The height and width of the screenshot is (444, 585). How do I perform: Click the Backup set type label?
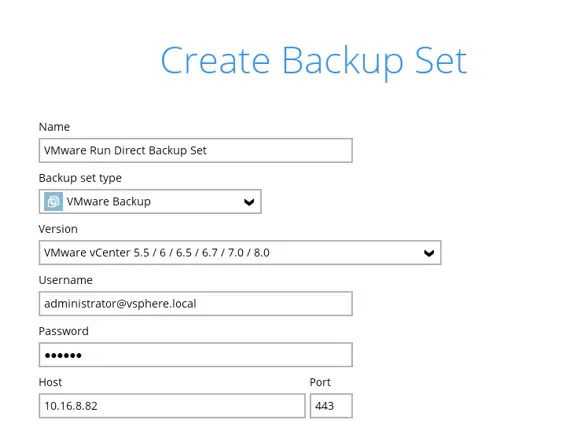click(x=80, y=178)
